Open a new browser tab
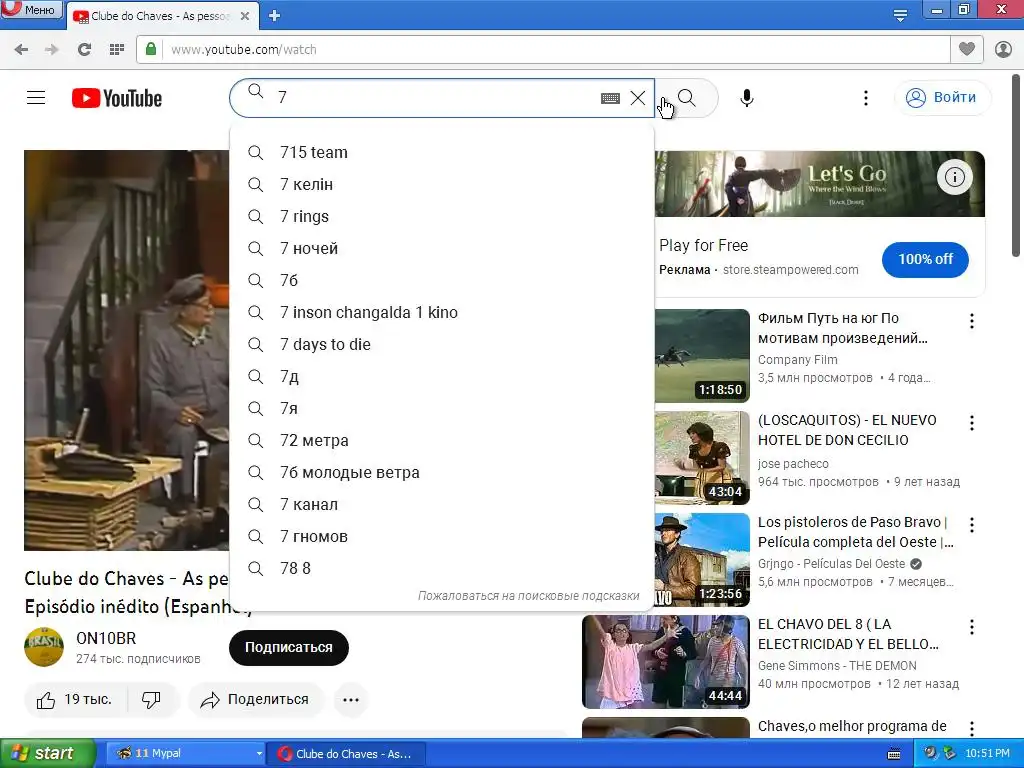 274,16
